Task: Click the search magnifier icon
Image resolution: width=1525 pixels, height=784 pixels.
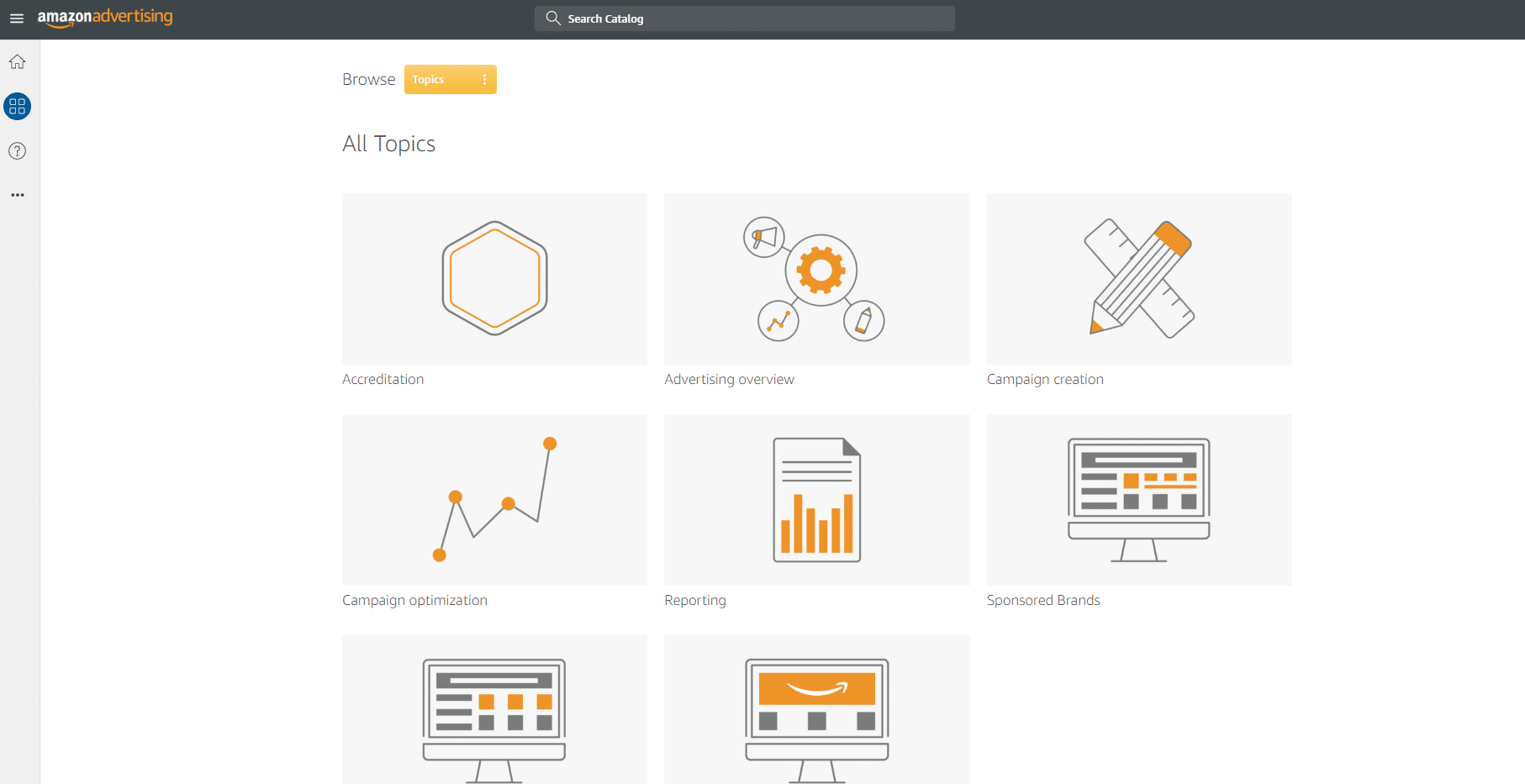Action: coord(552,18)
